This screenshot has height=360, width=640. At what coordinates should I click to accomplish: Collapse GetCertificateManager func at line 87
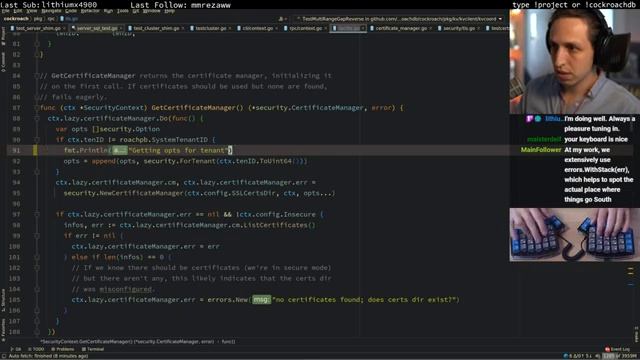[37, 108]
